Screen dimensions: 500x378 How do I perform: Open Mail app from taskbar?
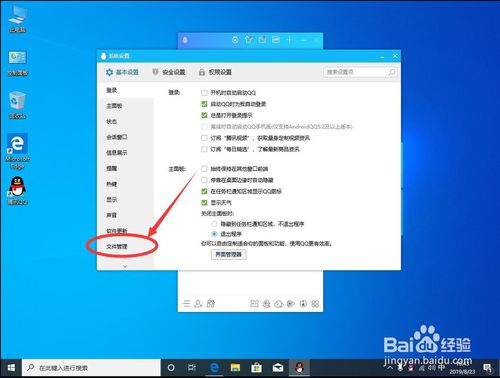pyautogui.click(x=278, y=368)
